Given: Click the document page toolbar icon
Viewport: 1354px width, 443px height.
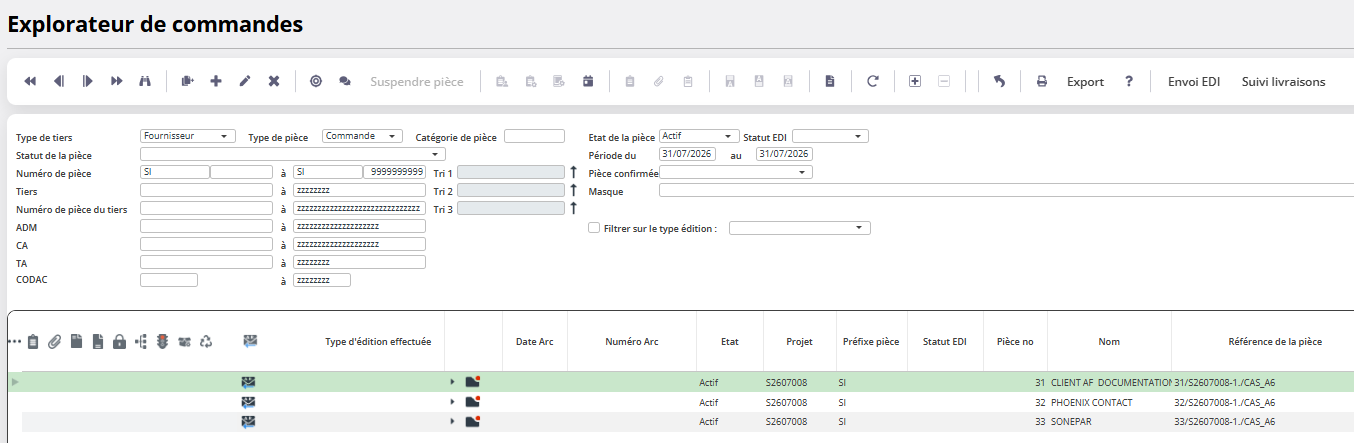Looking at the screenshot, I should pyautogui.click(x=830, y=81).
